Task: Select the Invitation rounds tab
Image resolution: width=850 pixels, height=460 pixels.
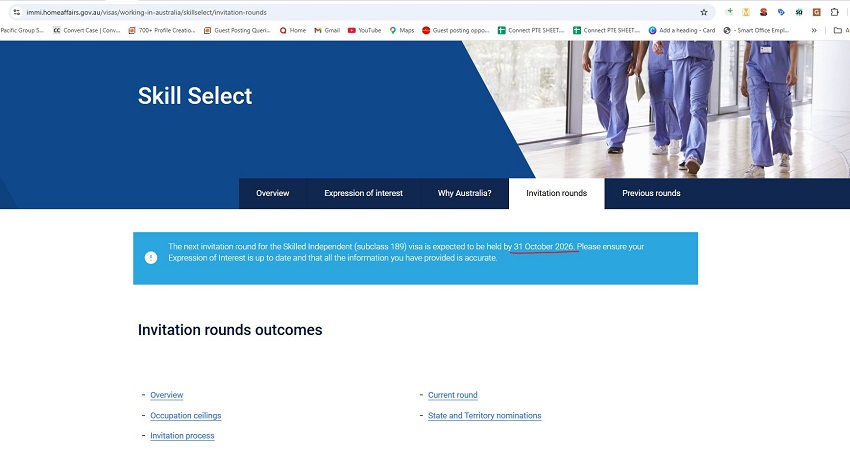Action: 557,193
